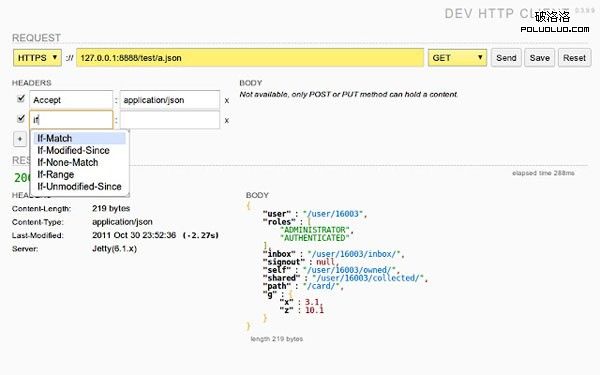Open the HTTPS protocol dropdown
600x375 pixels.
coord(37,58)
